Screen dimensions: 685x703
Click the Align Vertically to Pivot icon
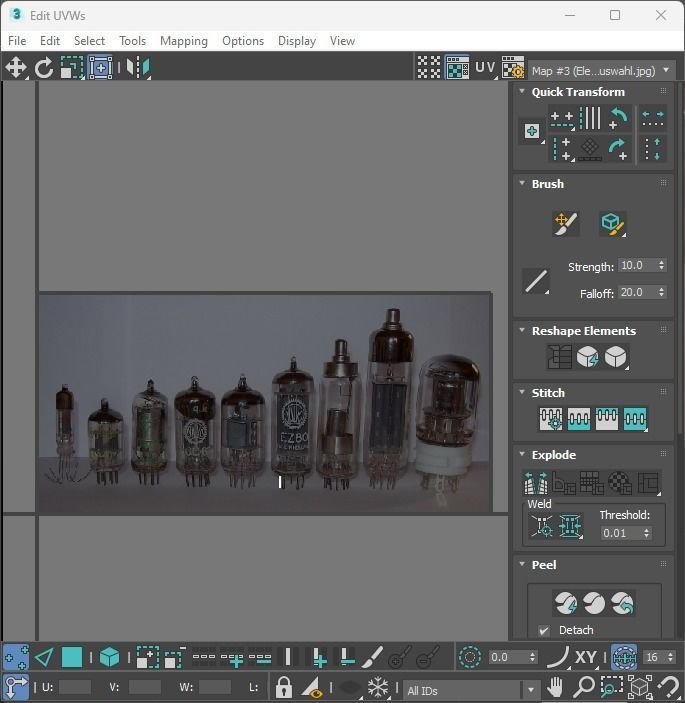click(562, 149)
